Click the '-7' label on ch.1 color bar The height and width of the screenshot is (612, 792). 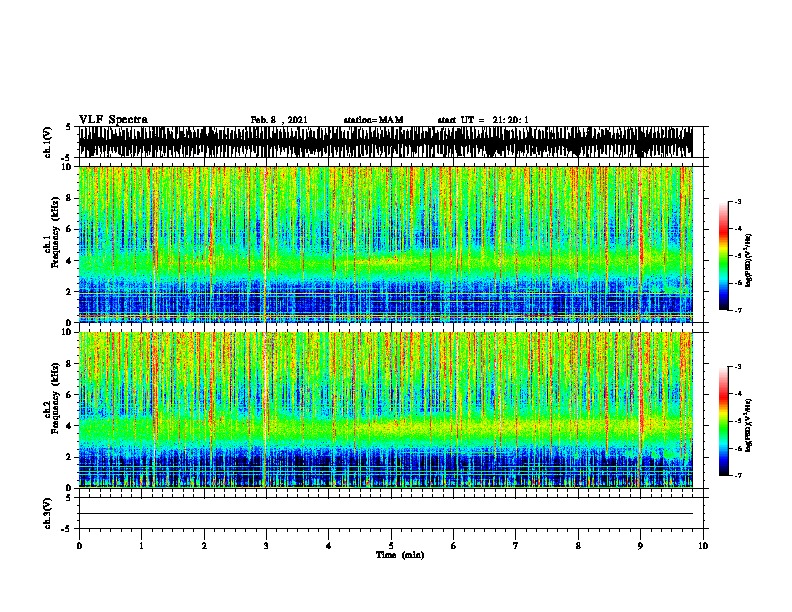tap(738, 310)
